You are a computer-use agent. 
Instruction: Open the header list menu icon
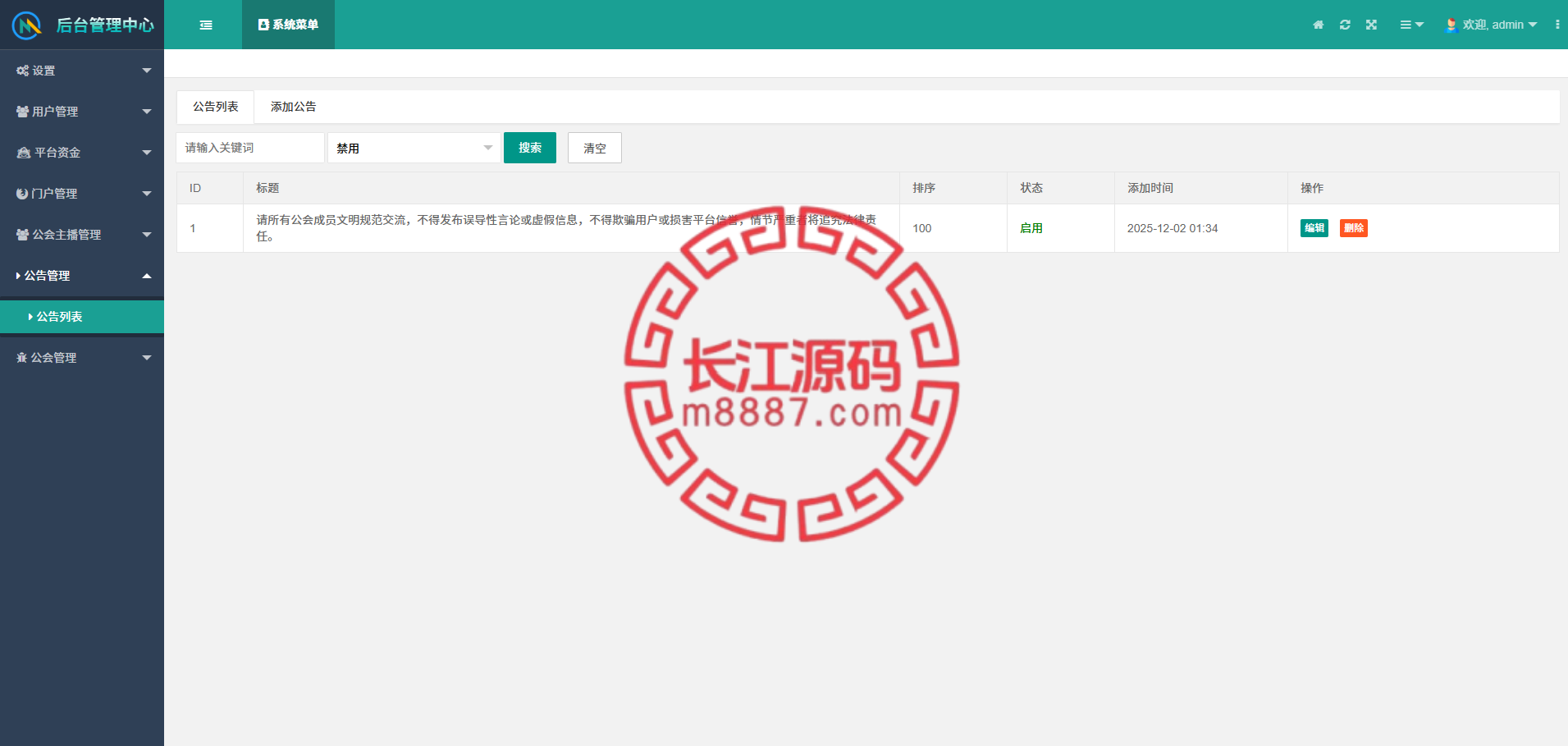(1411, 25)
